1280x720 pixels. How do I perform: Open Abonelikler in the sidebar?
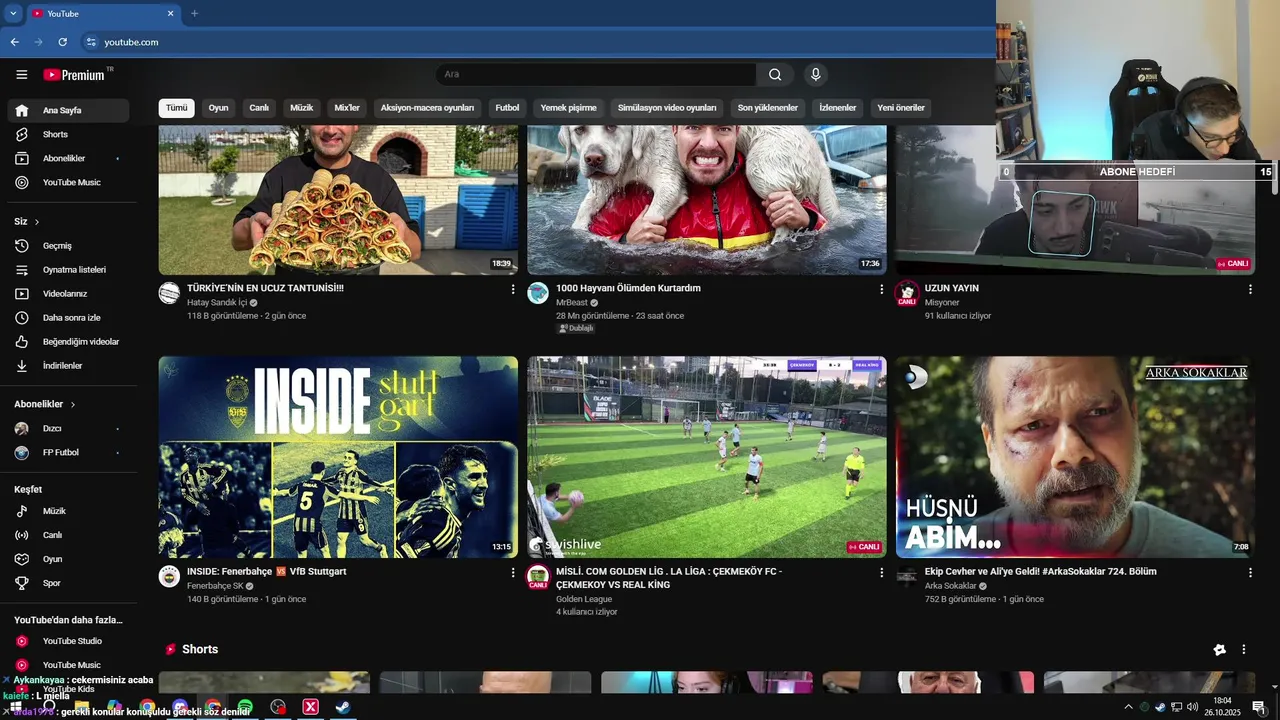pyautogui.click(x=68, y=158)
